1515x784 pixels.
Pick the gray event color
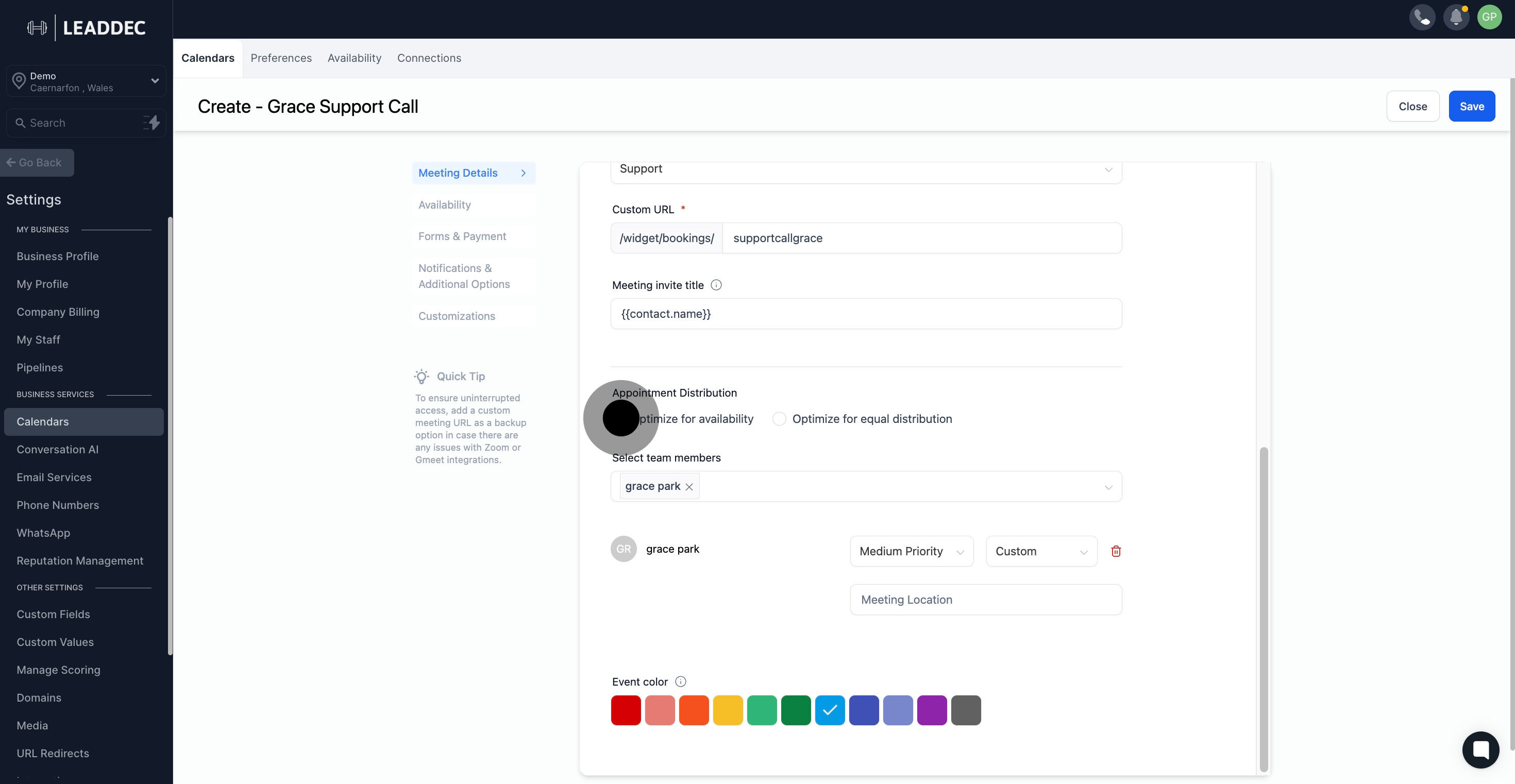tap(966, 710)
